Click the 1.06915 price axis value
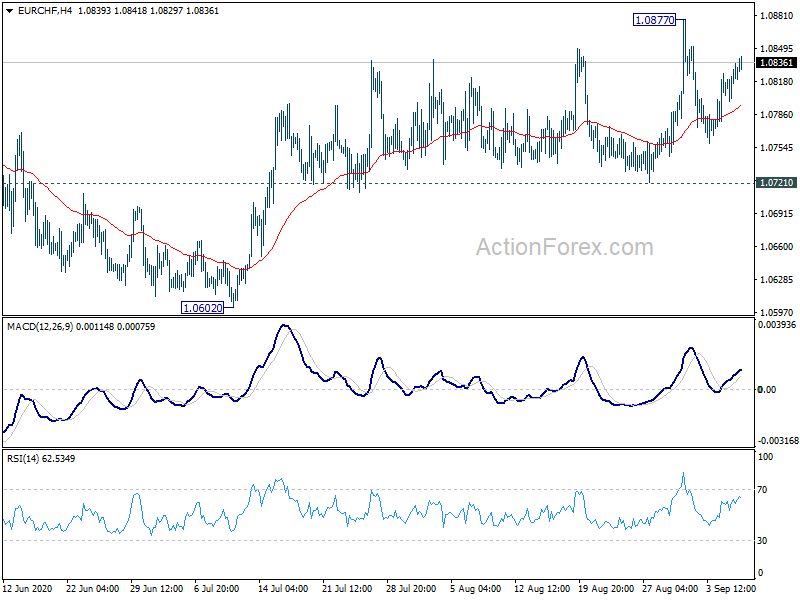 click(777, 213)
